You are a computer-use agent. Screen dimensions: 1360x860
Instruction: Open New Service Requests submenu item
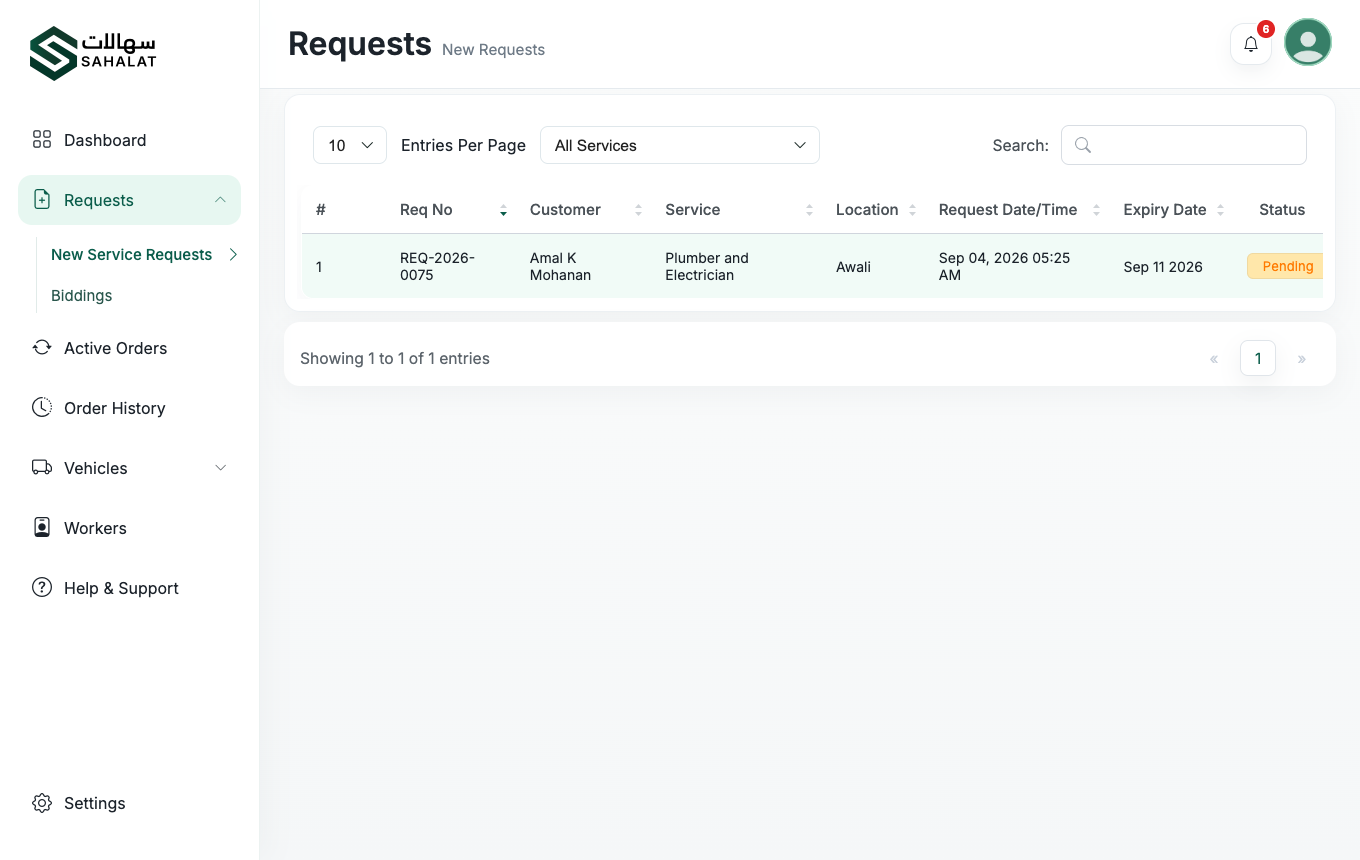coord(132,254)
